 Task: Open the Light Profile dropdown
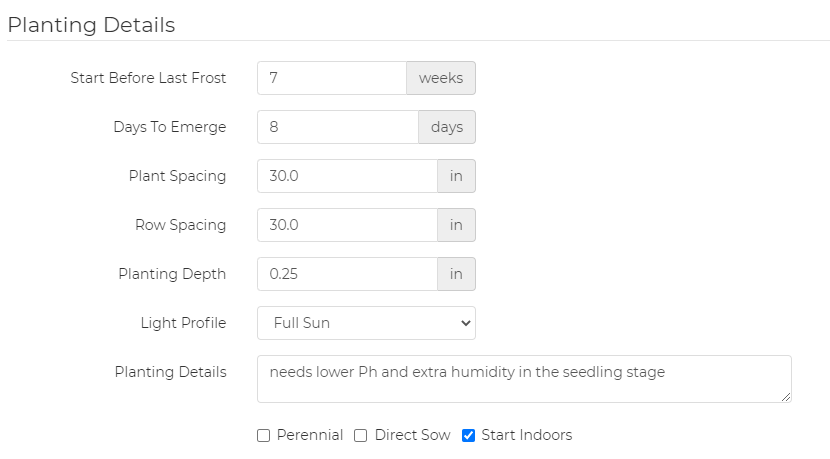(x=366, y=323)
